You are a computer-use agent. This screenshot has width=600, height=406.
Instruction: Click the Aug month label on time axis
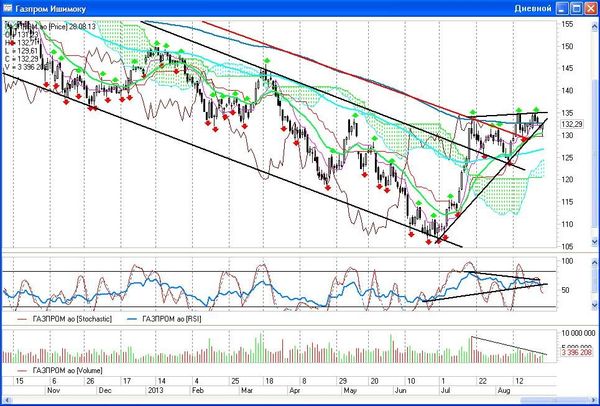504,390
